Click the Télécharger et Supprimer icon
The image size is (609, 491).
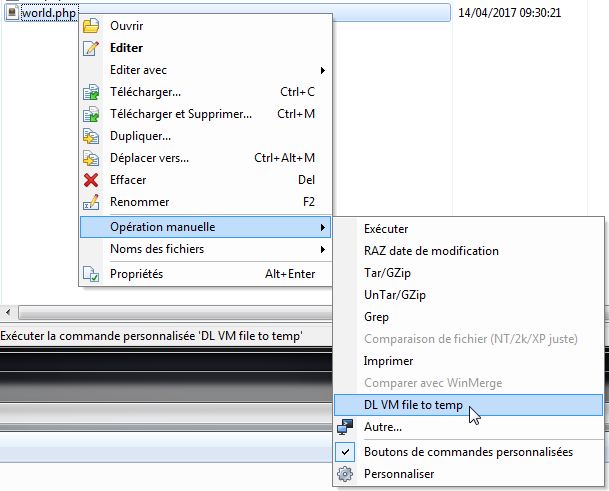[x=92, y=114]
